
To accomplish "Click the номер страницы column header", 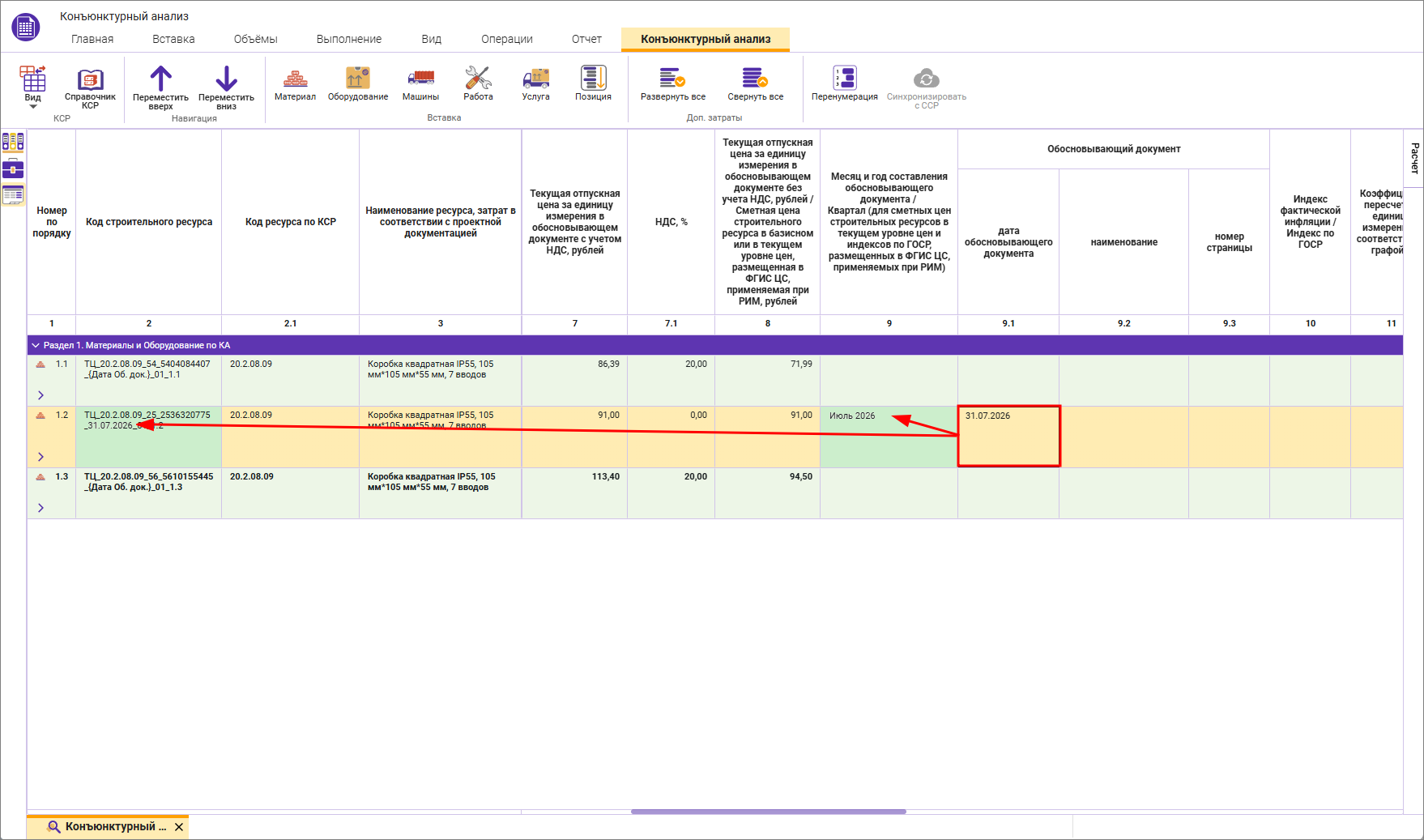I will point(1229,242).
